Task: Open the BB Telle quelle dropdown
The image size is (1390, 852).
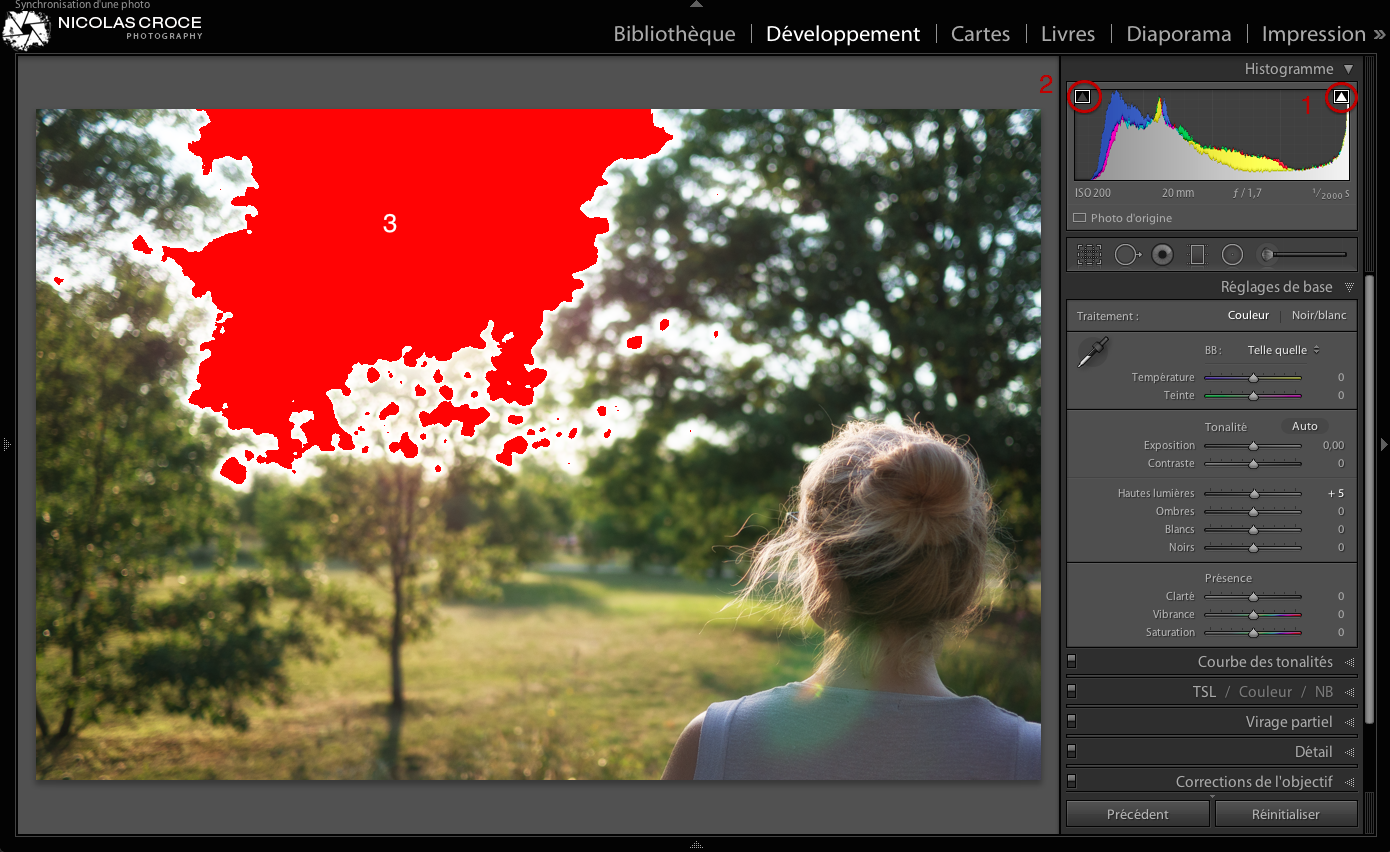Action: 1282,349
